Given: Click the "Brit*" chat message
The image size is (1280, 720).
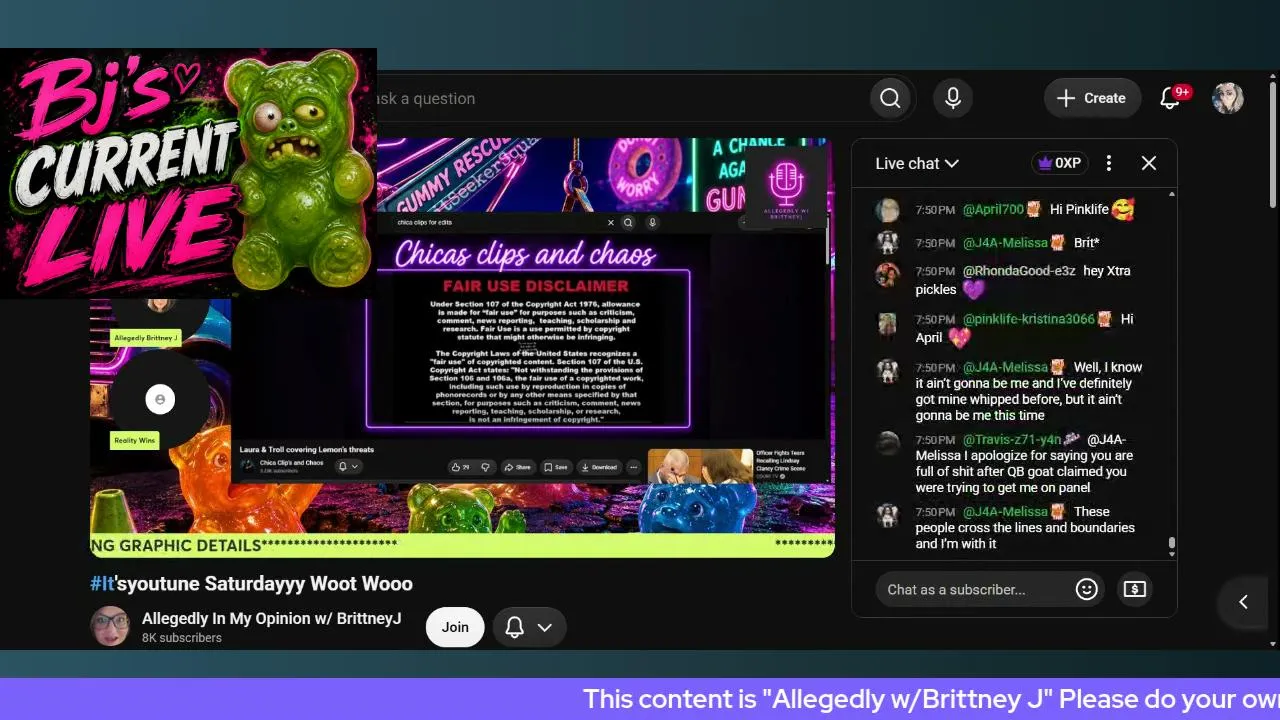Looking at the screenshot, I should click(1086, 242).
